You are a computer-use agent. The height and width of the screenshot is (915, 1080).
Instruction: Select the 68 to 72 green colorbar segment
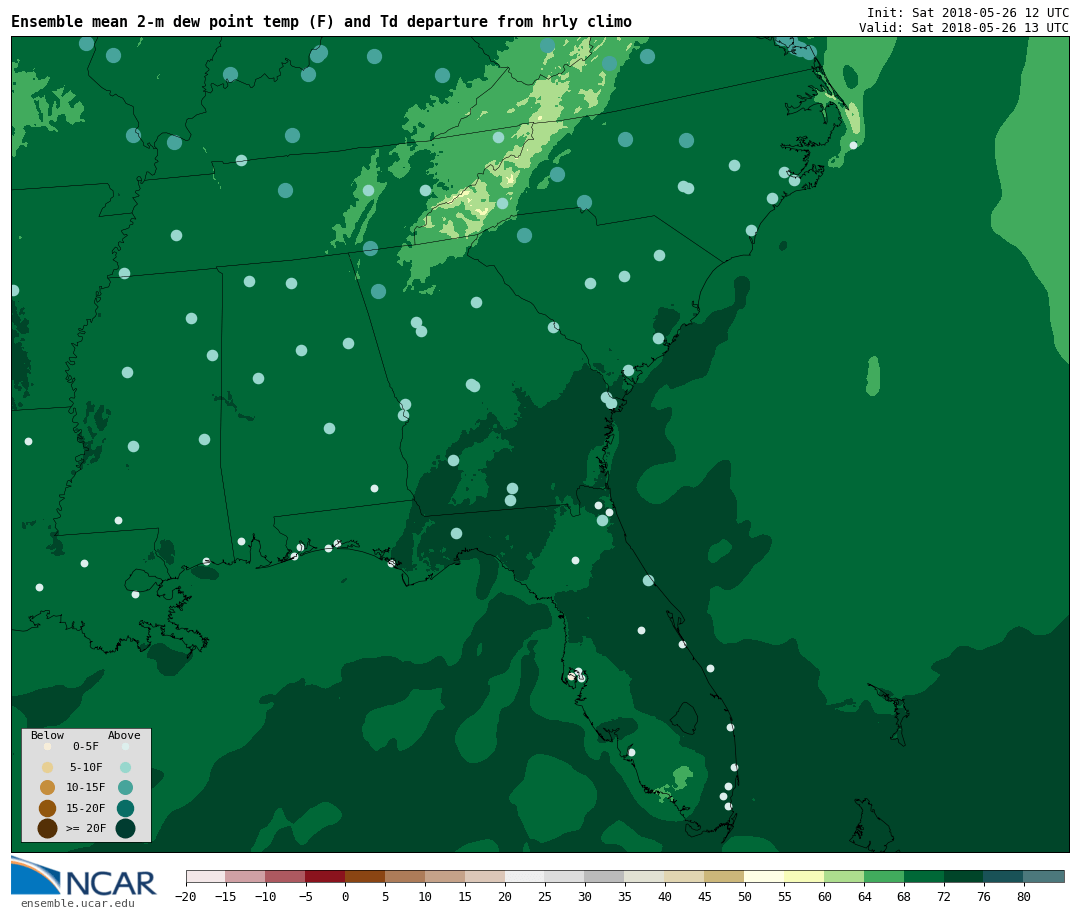(925, 876)
